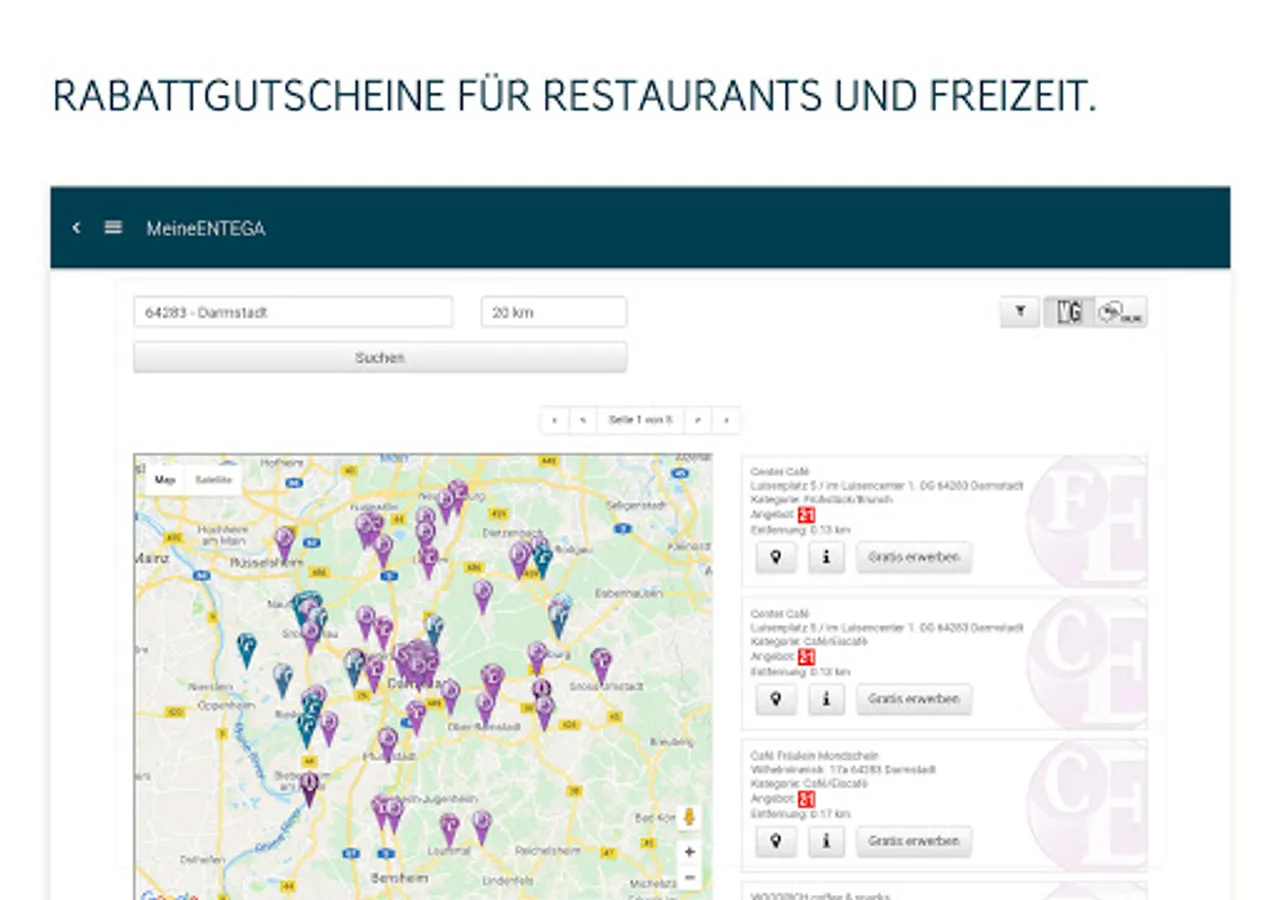This screenshot has height=900, width=1280.
Task: Go to next results page
Action: tap(698, 420)
